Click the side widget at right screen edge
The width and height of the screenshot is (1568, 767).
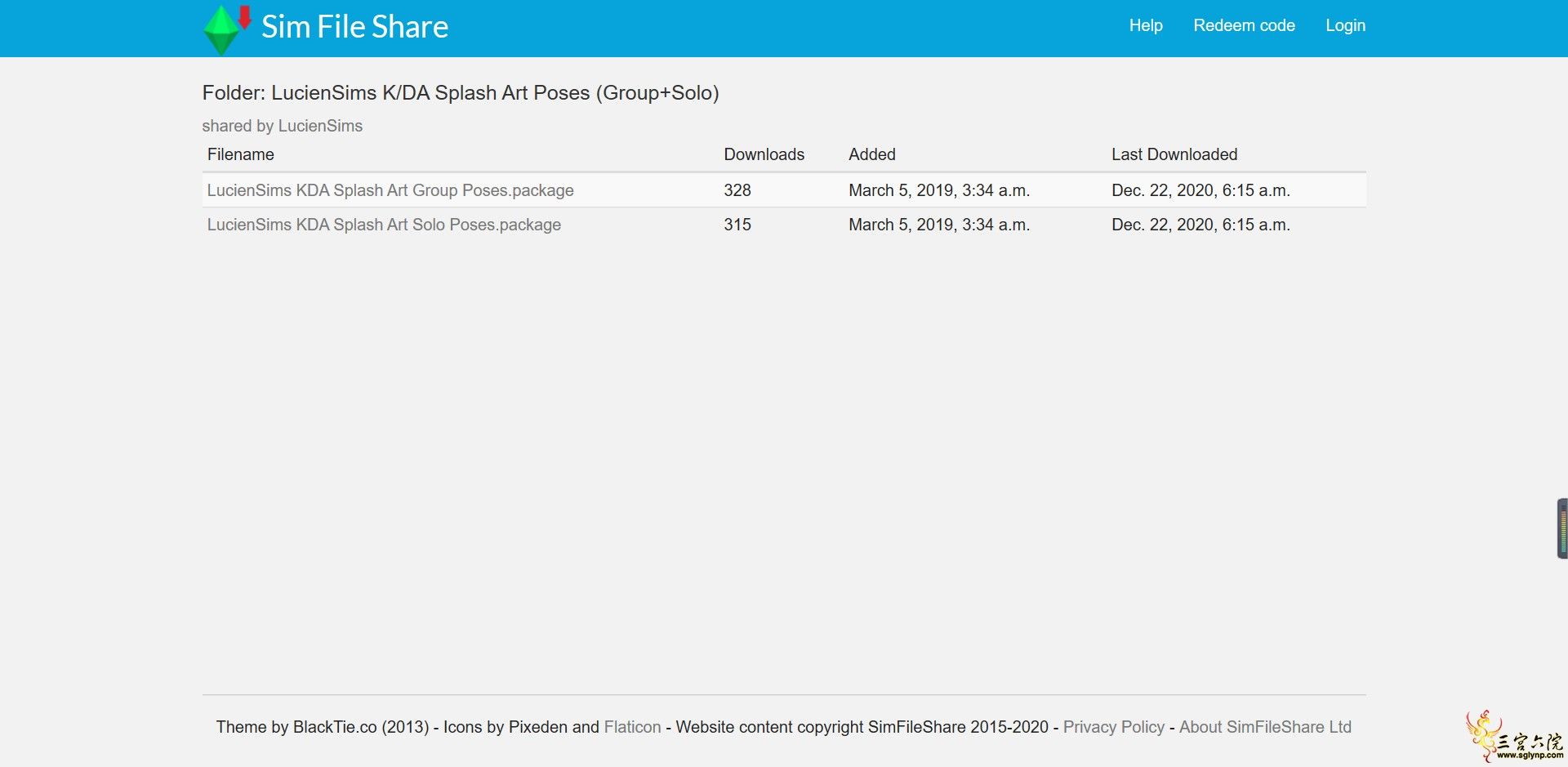pos(1562,528)
